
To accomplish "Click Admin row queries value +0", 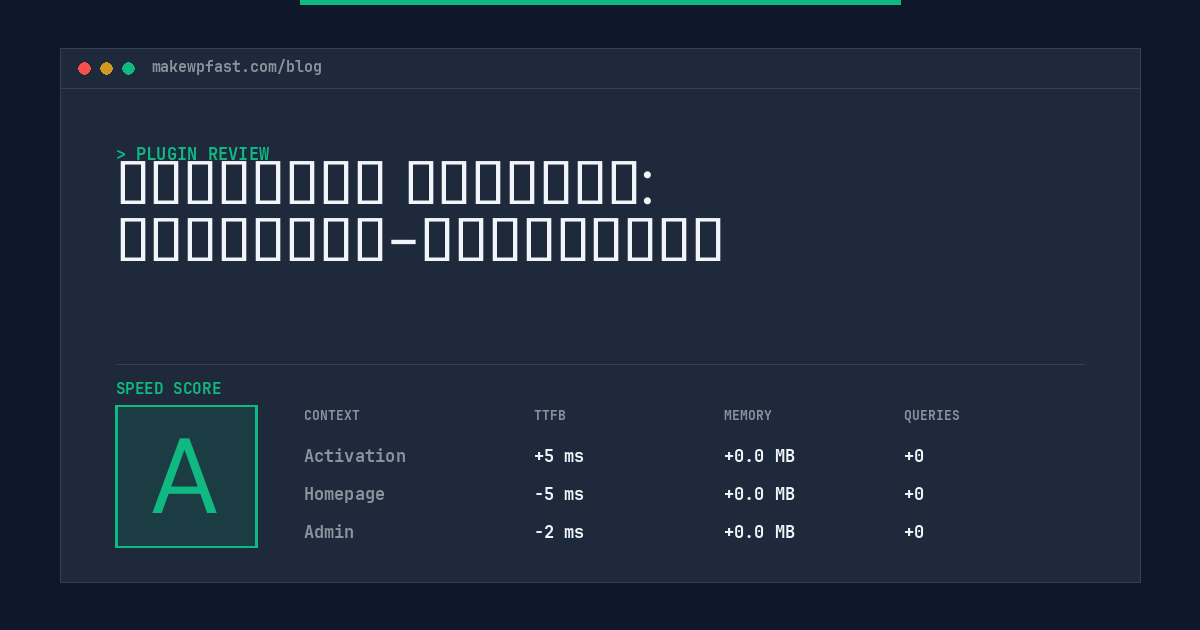I will [914, 532].
